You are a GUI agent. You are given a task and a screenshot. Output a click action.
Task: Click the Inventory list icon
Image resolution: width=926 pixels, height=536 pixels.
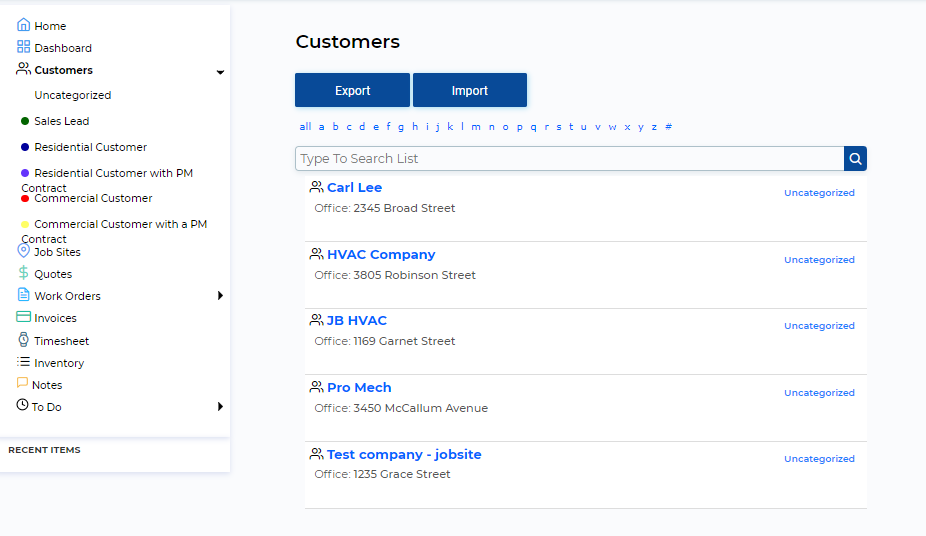[23, 361]
